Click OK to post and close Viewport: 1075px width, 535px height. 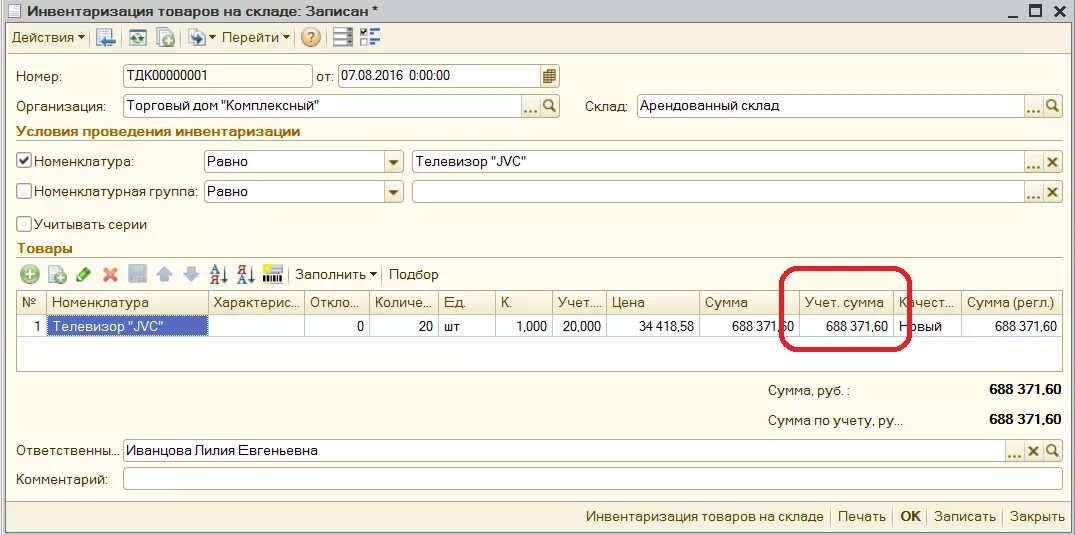pos(910,516)
